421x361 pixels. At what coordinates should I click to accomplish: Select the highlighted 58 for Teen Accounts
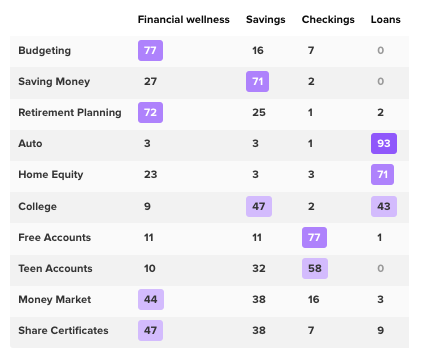click(315, 268)
